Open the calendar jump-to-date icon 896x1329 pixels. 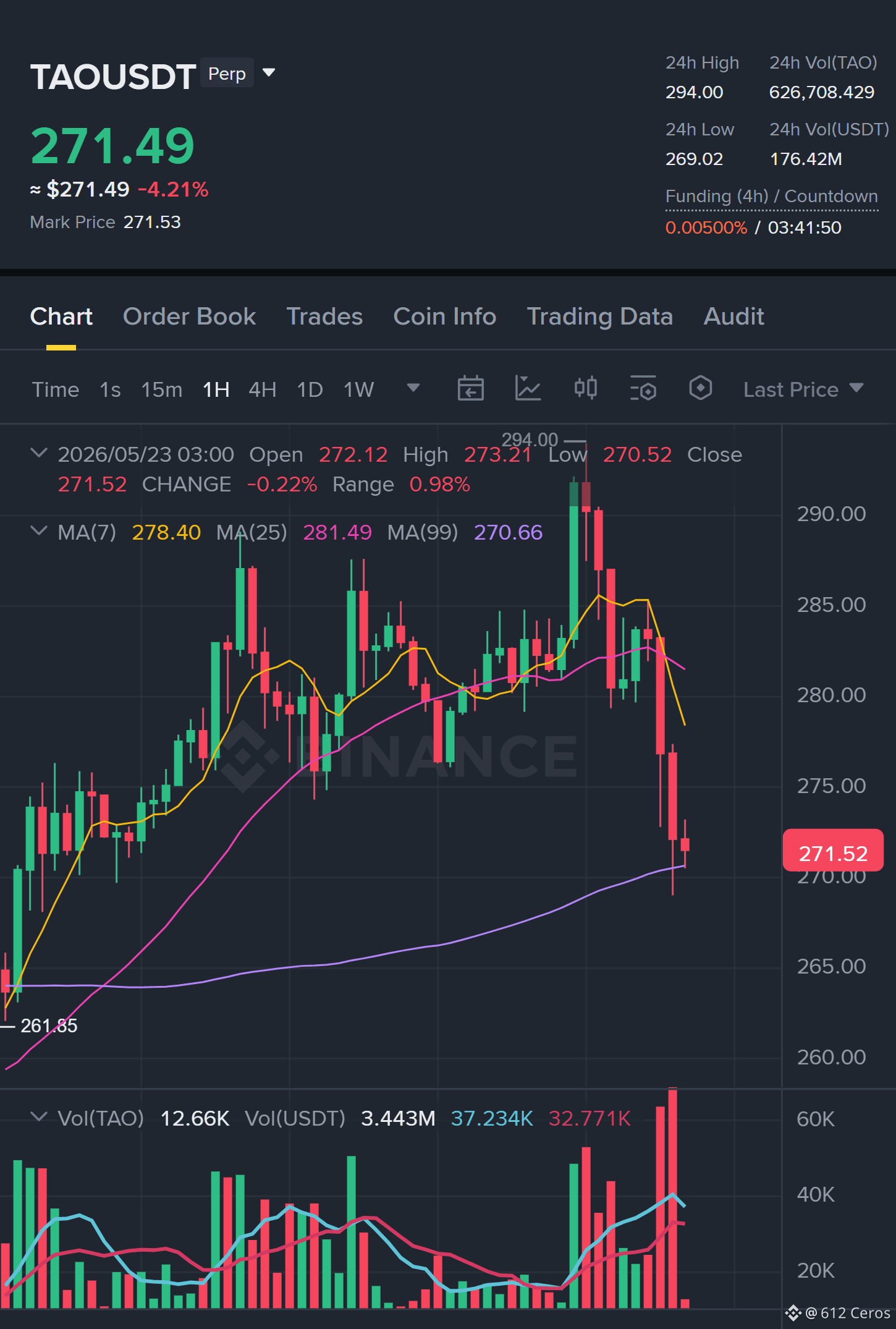470,389
